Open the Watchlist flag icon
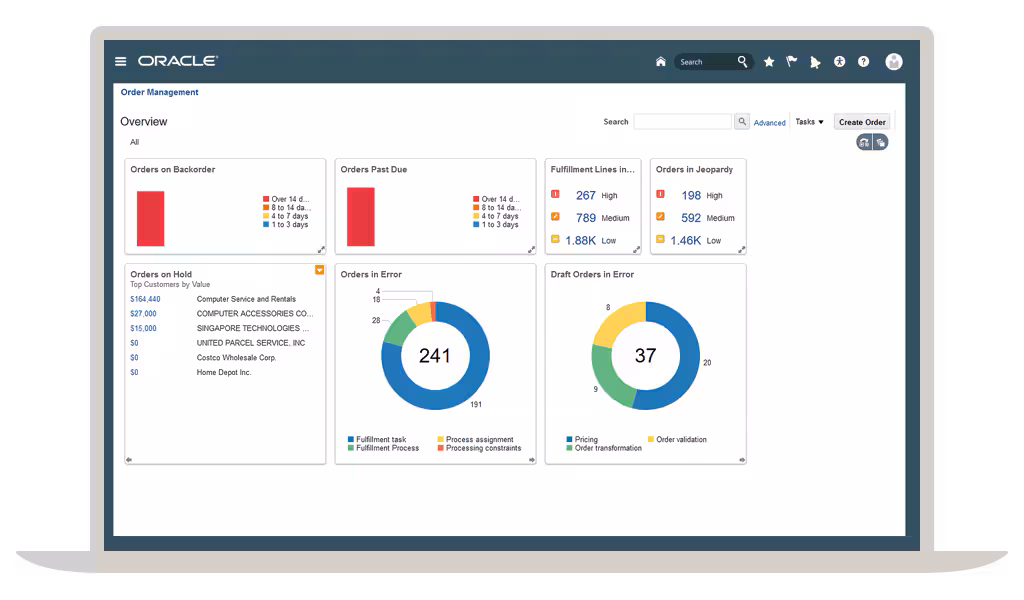The width and height of the screenshot is (1024, 600). tap(792, 61)
